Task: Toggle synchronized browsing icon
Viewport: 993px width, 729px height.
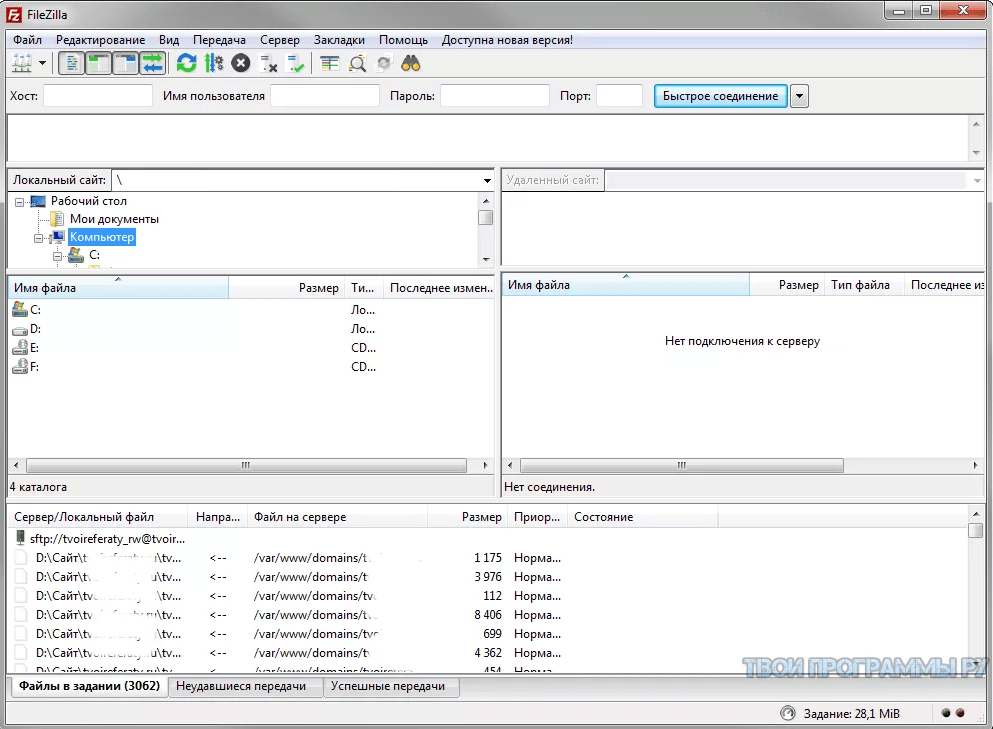Action: (x=384, y=63)
